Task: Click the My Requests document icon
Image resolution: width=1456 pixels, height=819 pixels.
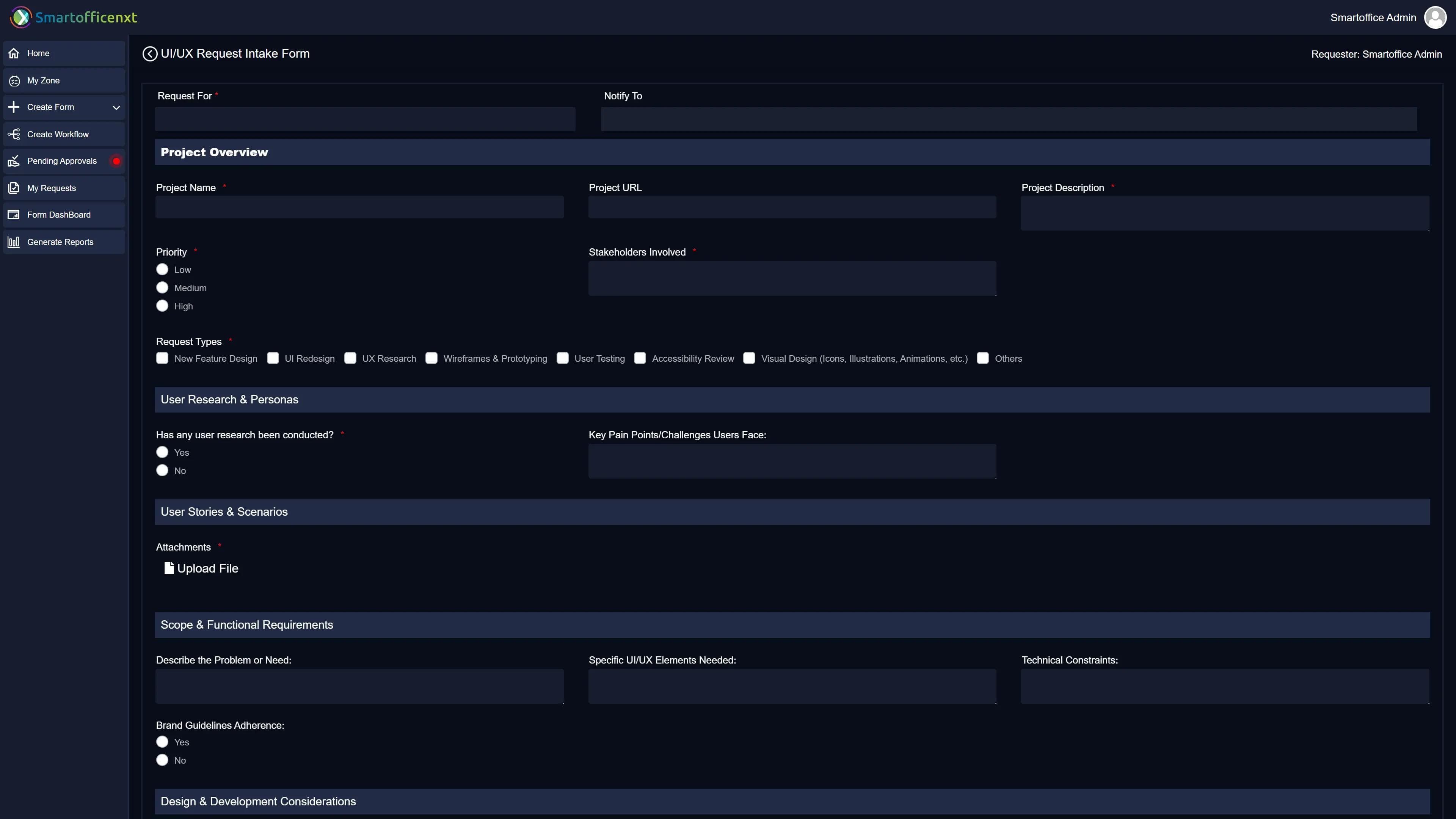Action: tap(14, 188)
